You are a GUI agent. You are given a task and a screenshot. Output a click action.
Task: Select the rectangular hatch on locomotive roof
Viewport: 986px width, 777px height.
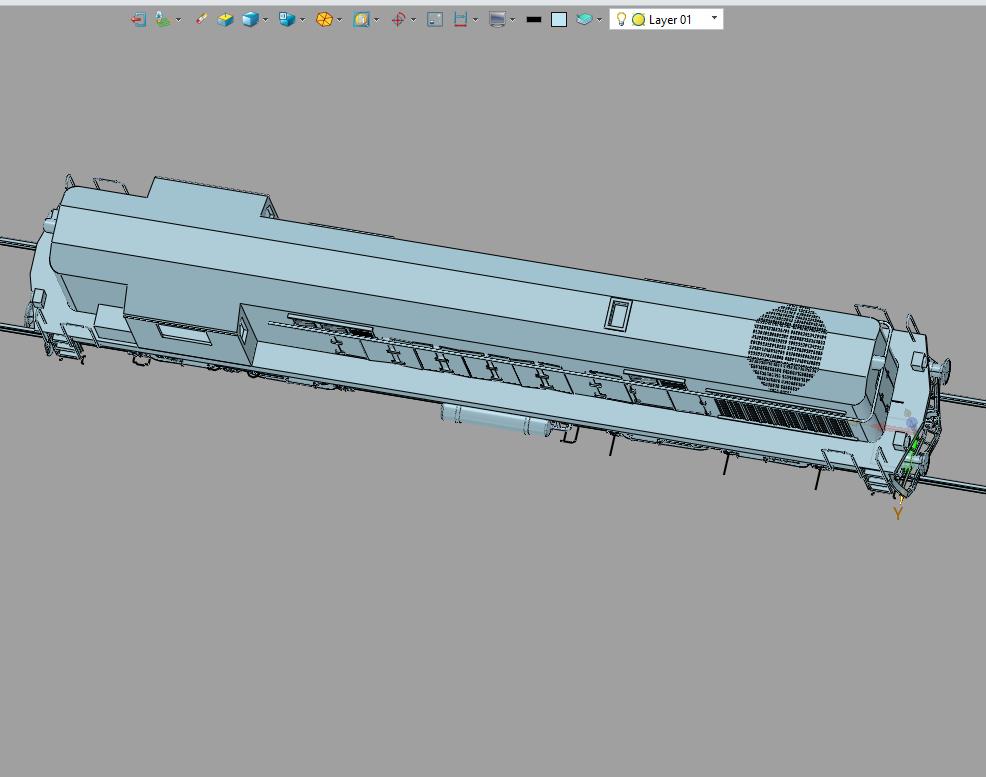pos(619,314)
